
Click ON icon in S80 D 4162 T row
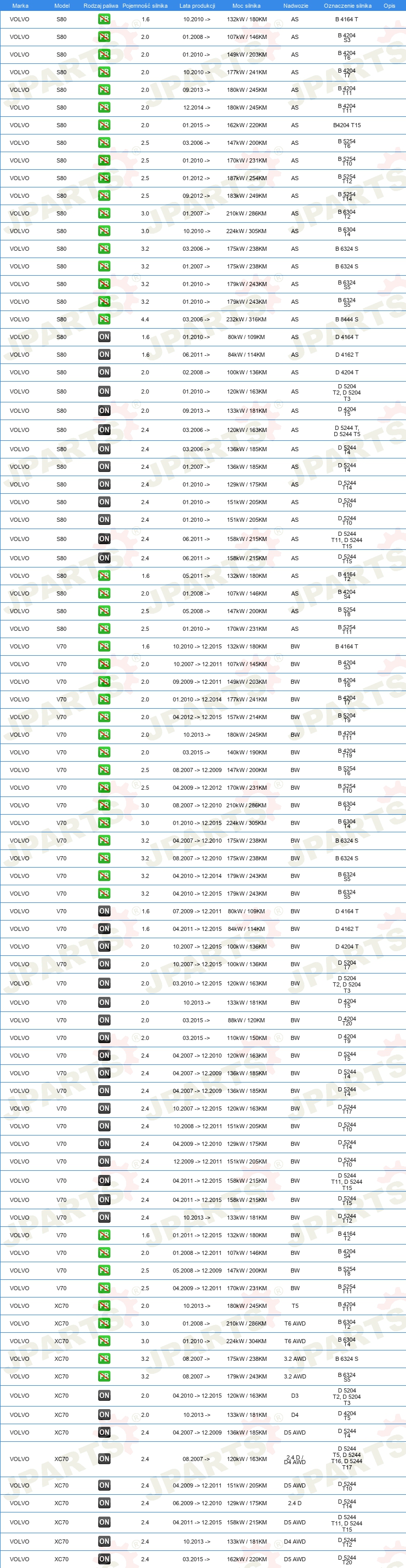104,354
